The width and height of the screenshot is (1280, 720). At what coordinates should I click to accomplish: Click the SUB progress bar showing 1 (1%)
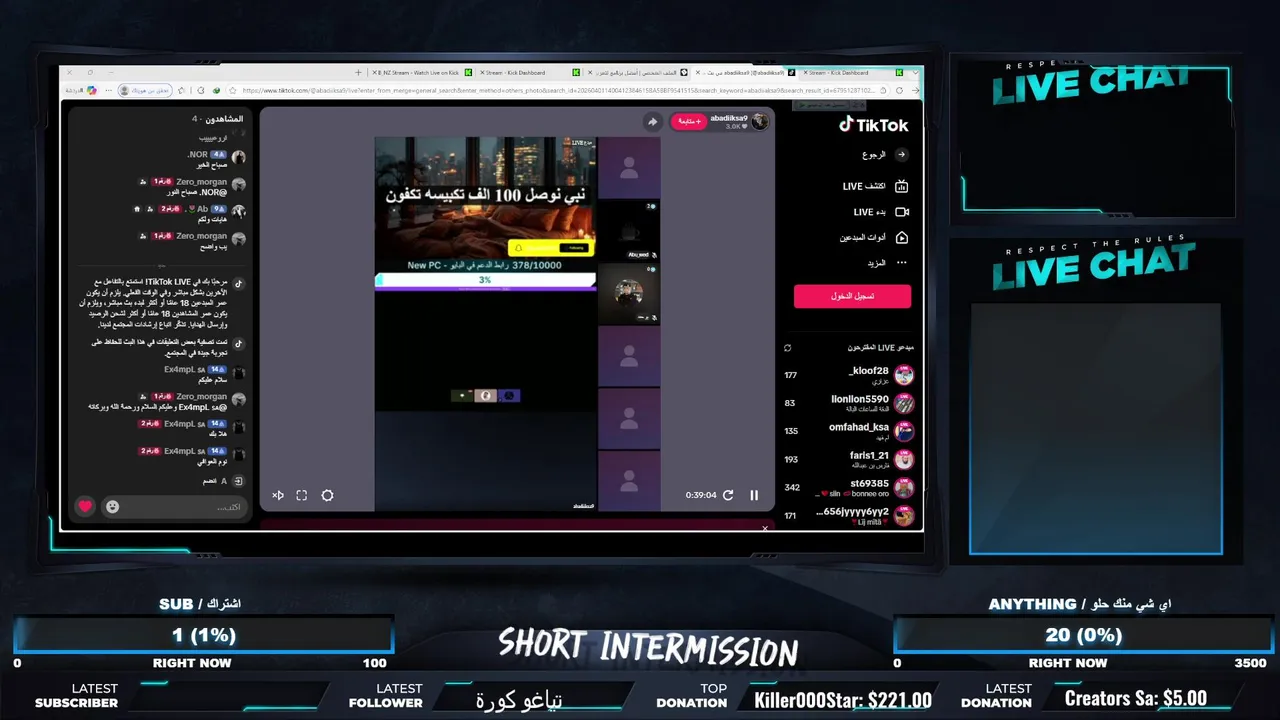pyautogui.click(x=205, y=635)
